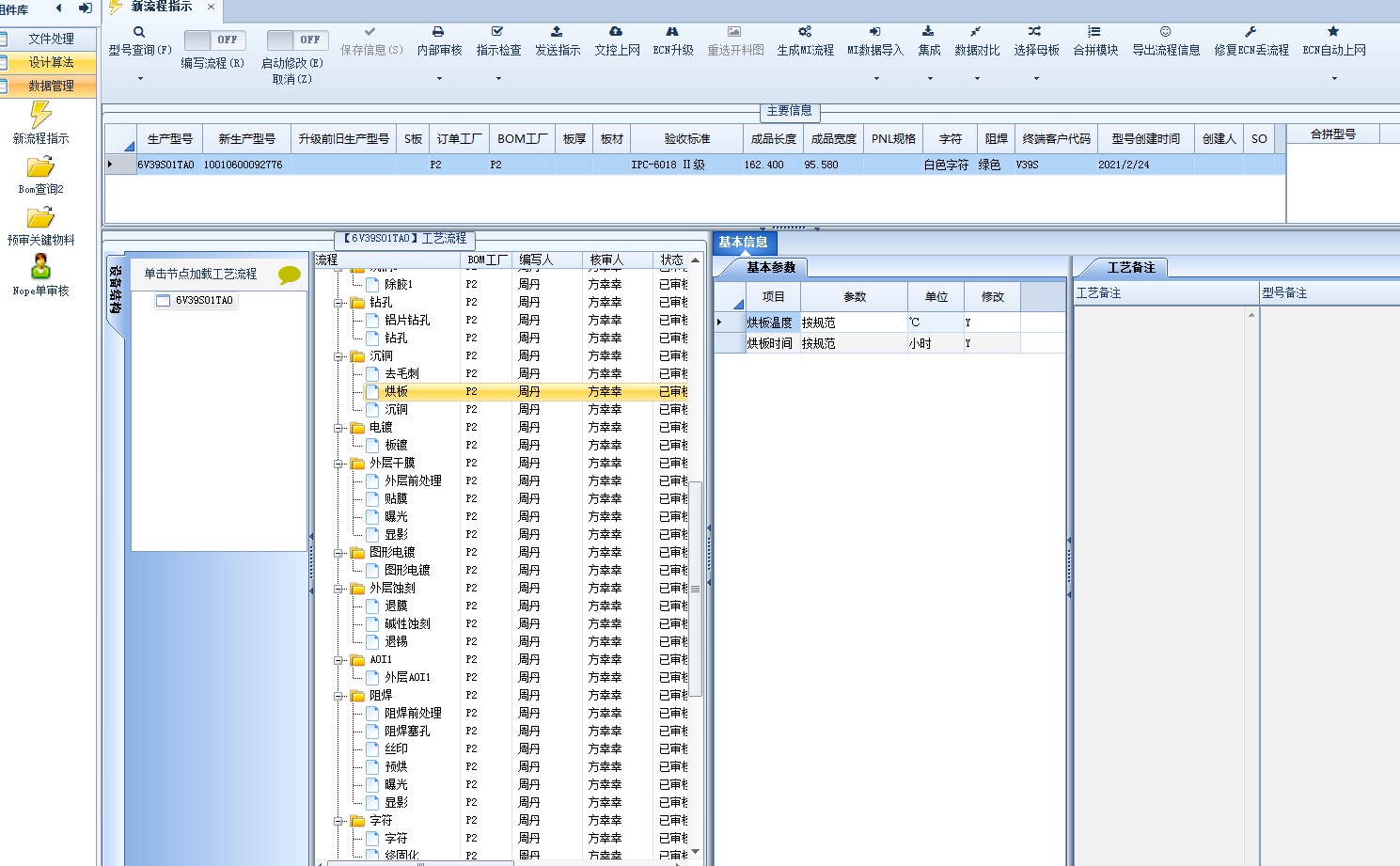Select the 基本参数 tab
1400x866 pixels.
click(x=771, y=268)
